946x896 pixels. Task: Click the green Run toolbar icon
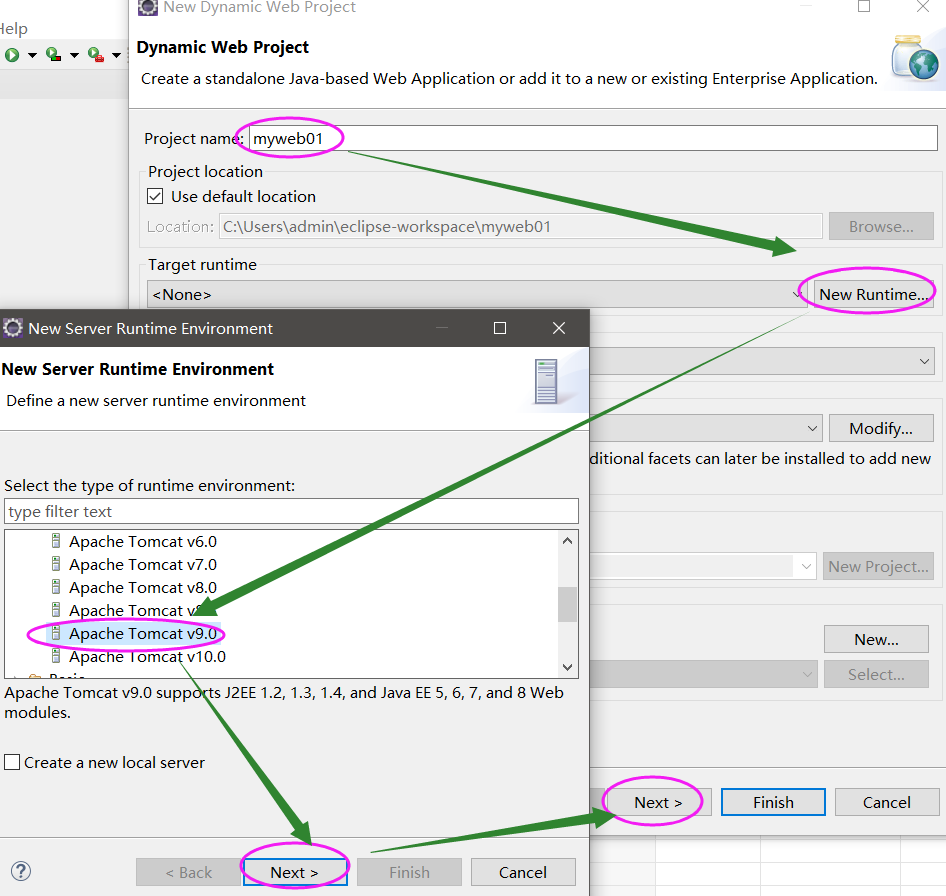[12, 55]
